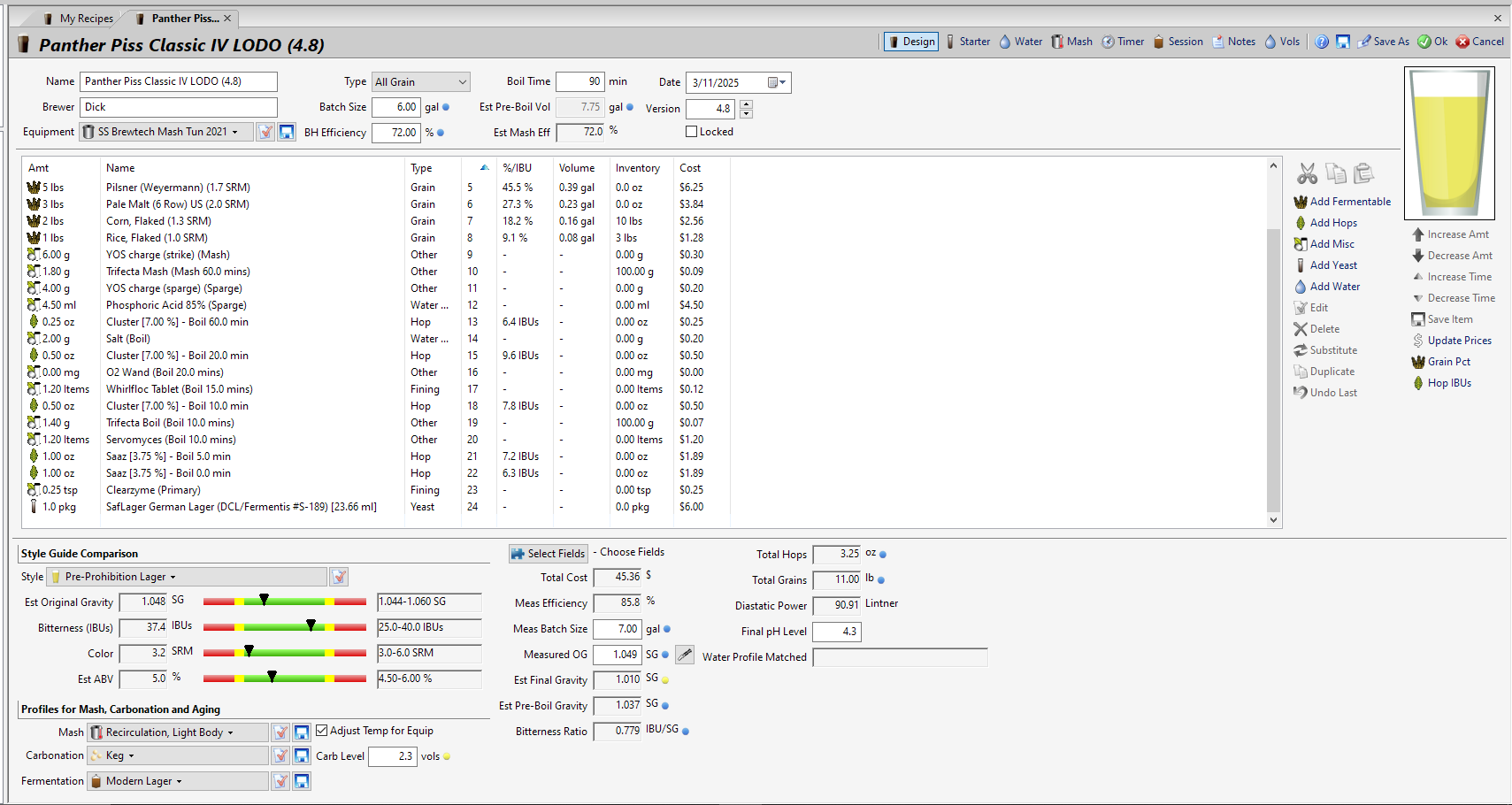Click the save icon next to Equipment
Viewport: 1512px width, 805px height.
(287, 132)
